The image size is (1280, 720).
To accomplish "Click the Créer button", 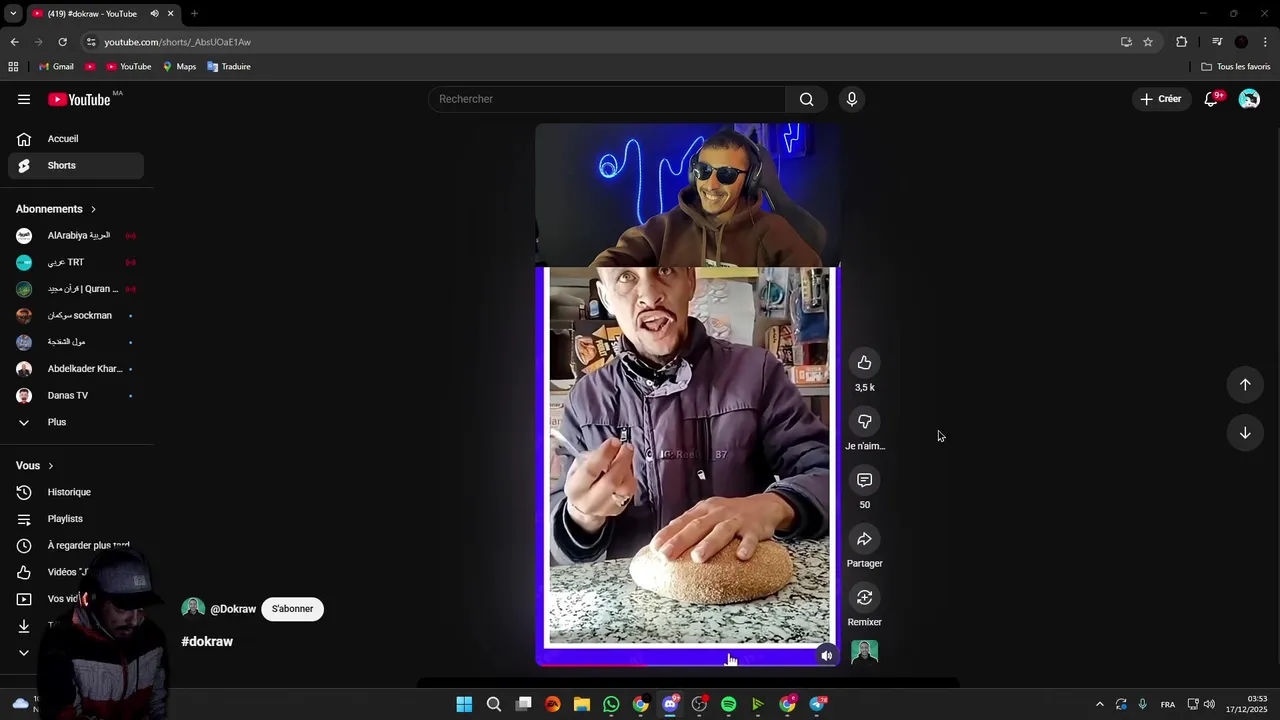I will click(1161, 99).
